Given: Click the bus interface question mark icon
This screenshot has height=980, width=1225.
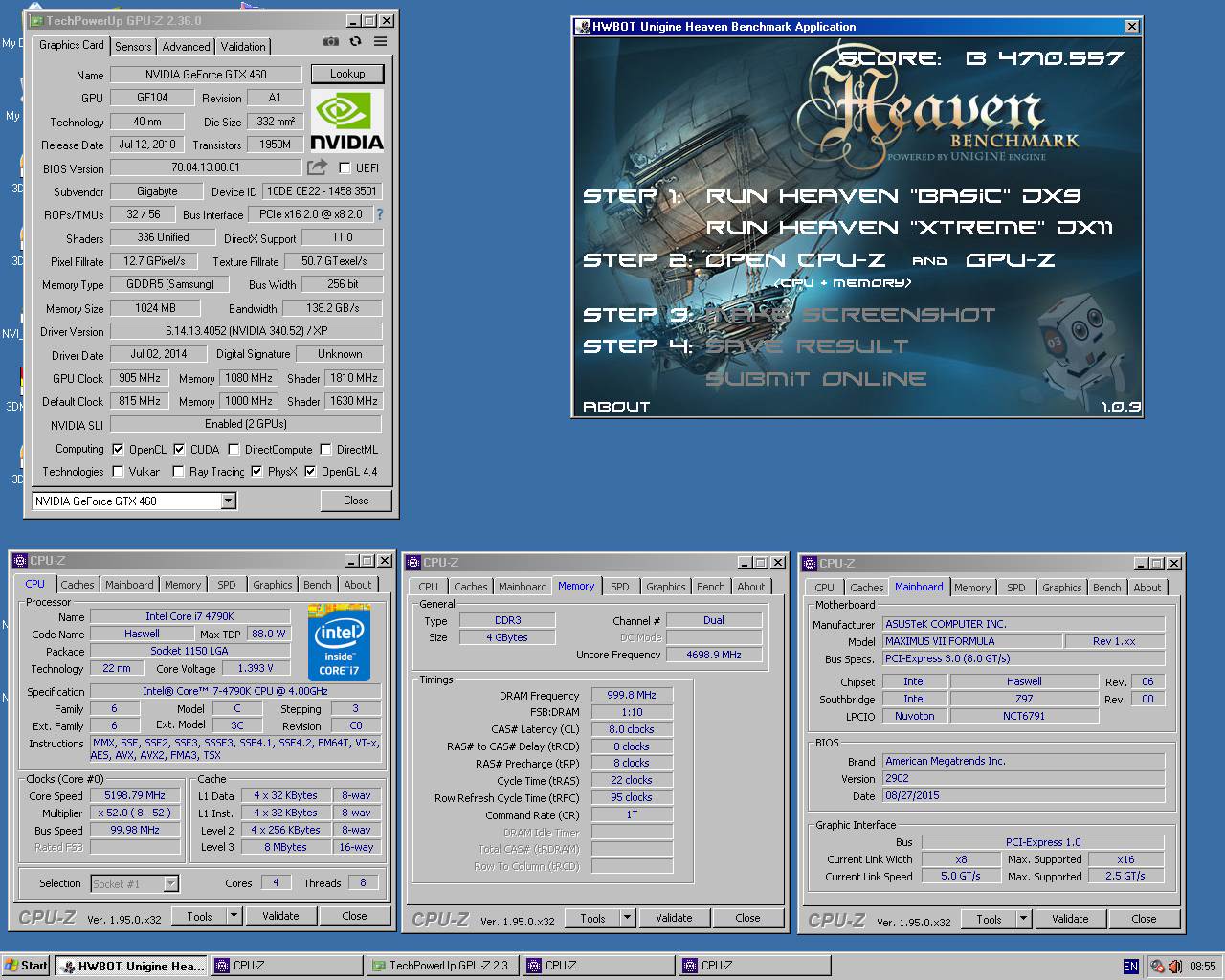Looking at the screenshot, I should pos(379,214).
